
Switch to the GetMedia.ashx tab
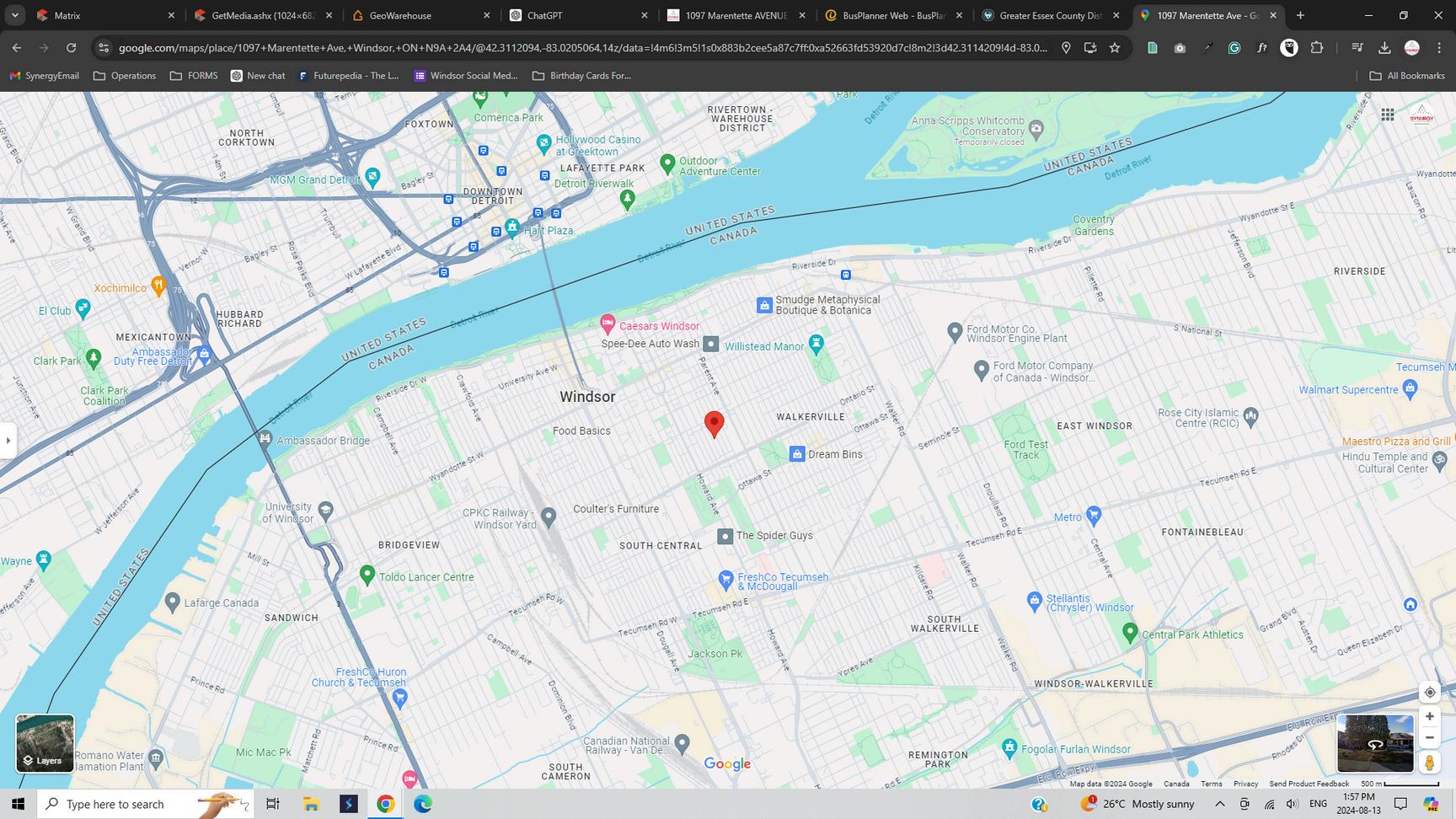(264, 15)
